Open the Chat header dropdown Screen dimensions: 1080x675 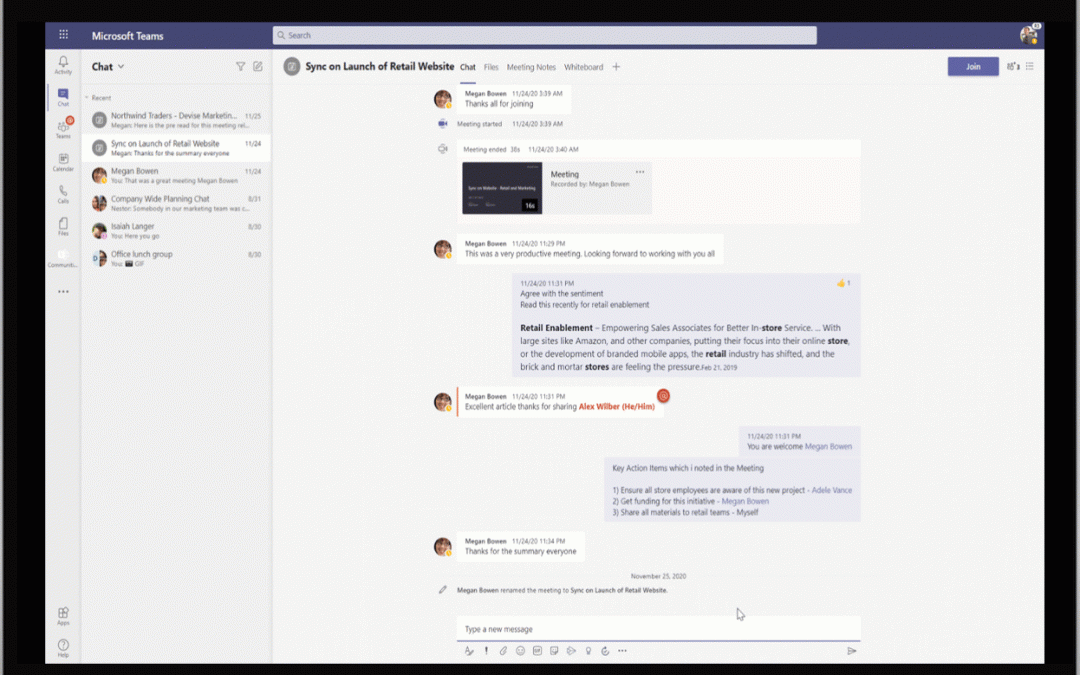[x=121, y=67]
